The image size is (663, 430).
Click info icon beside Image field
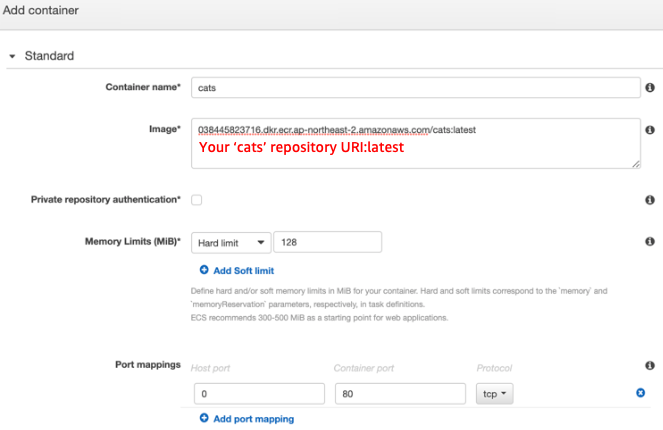(x=650, y=130)
